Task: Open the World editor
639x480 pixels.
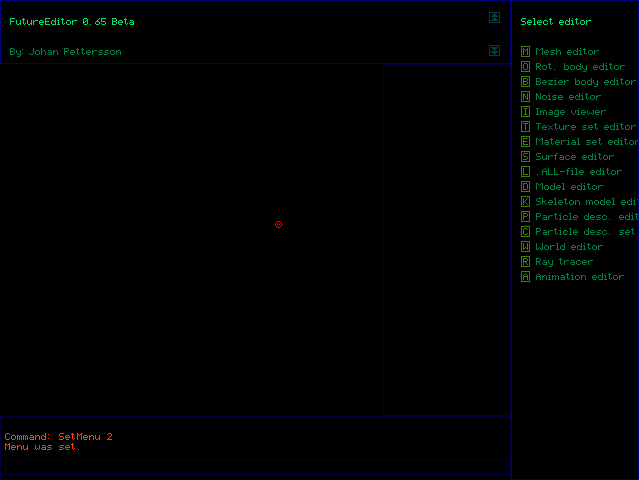Action: pos(569,247)
